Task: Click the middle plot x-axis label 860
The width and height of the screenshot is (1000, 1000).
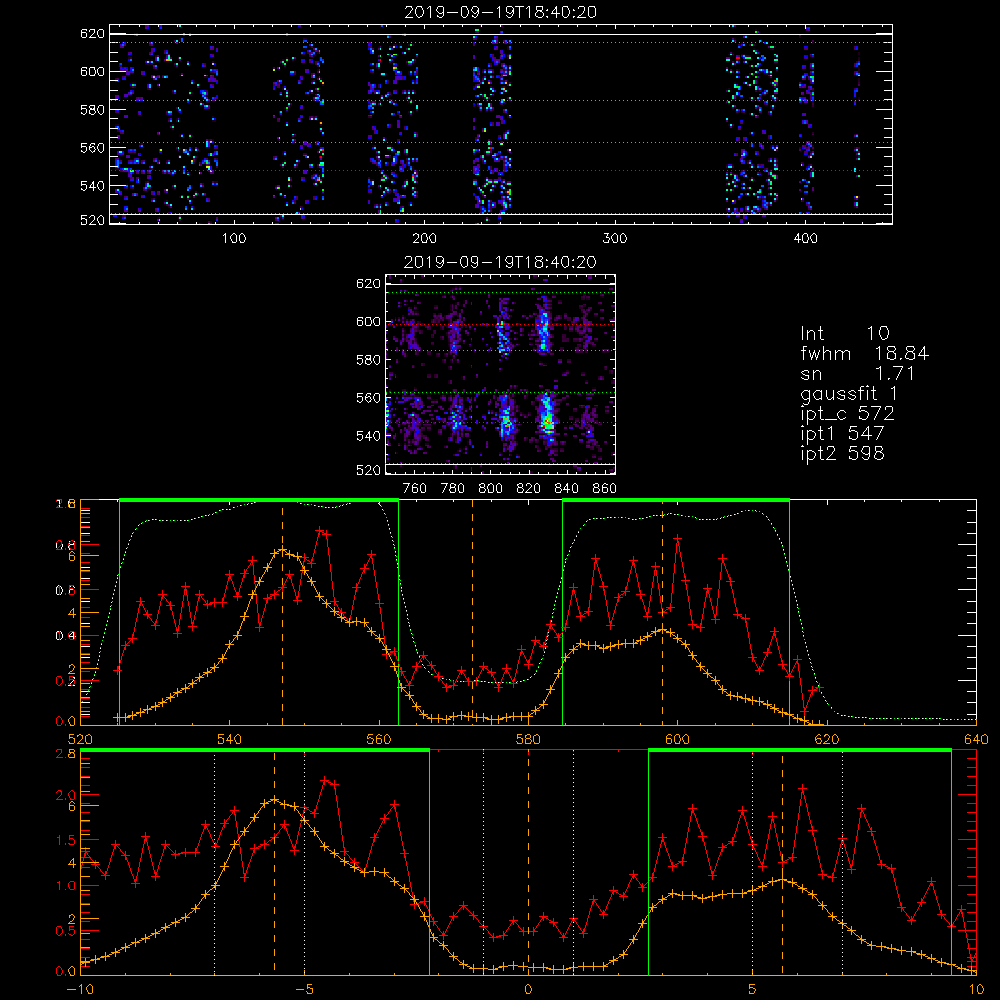Action: pyautogui.click(x=605, y=489)
